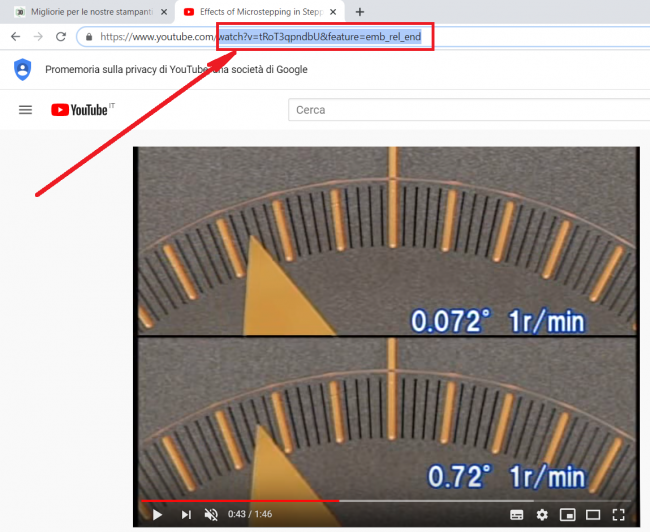Open a new browser tab

click(x=360, y=11)
